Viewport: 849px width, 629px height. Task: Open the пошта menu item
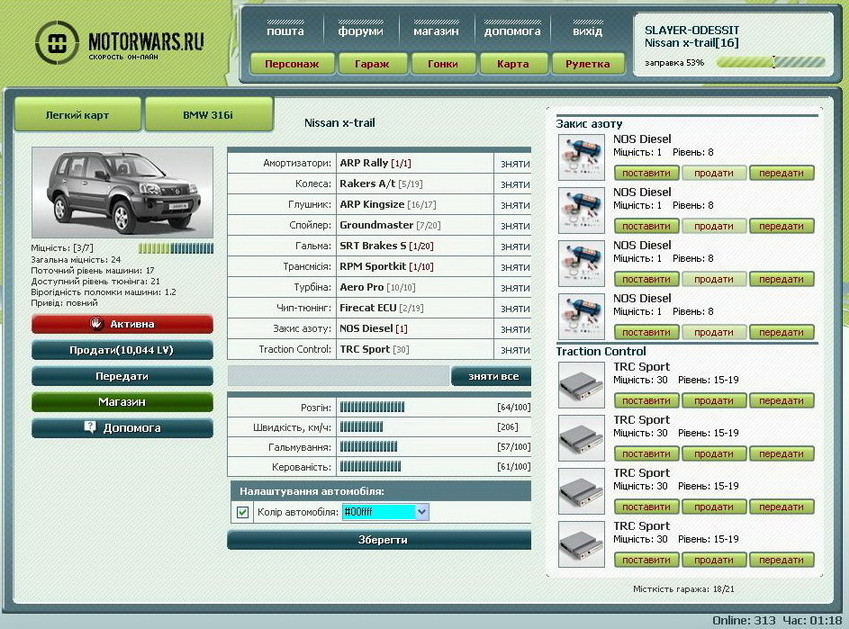(x=285, y=31)
